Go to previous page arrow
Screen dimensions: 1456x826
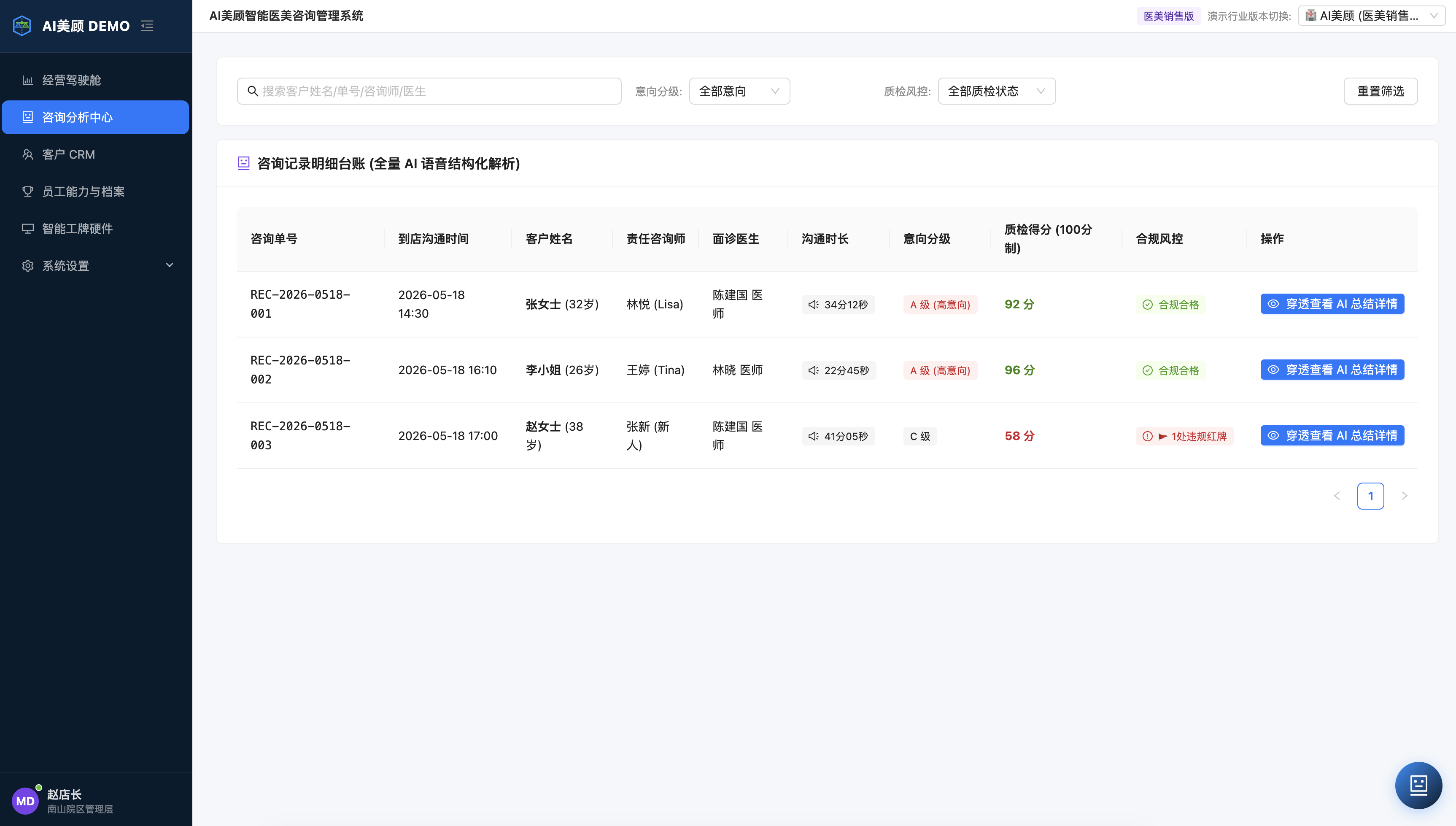(x=1337, y=496)
